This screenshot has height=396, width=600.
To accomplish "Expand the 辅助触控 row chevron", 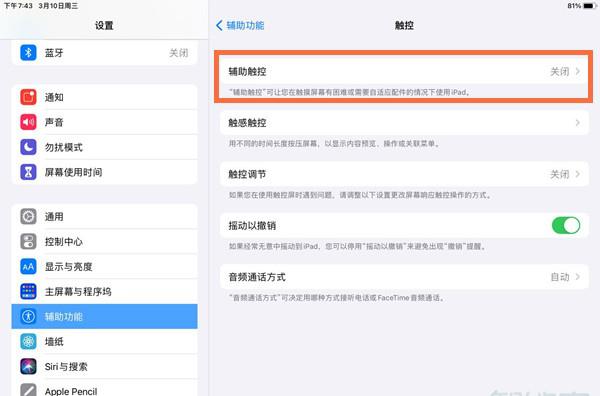I will tap(578, 71).
